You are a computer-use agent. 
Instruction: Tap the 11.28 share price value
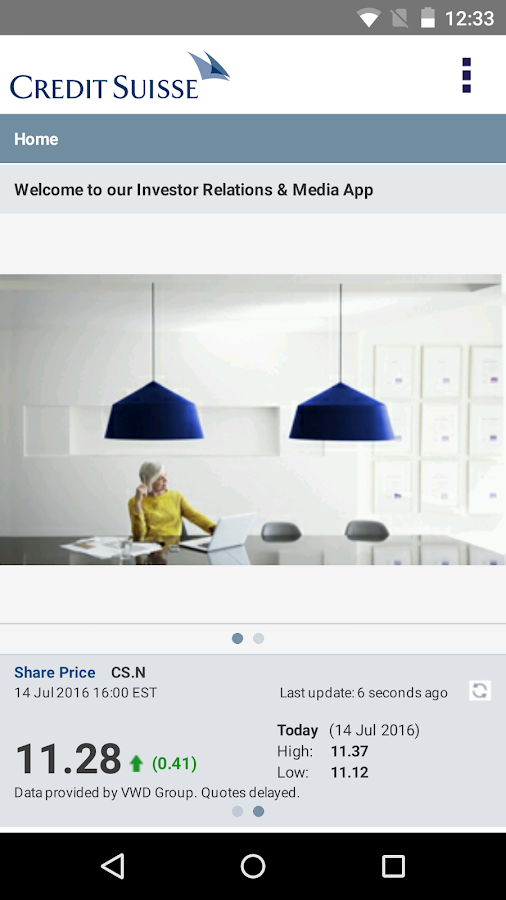tap(68, 759)
